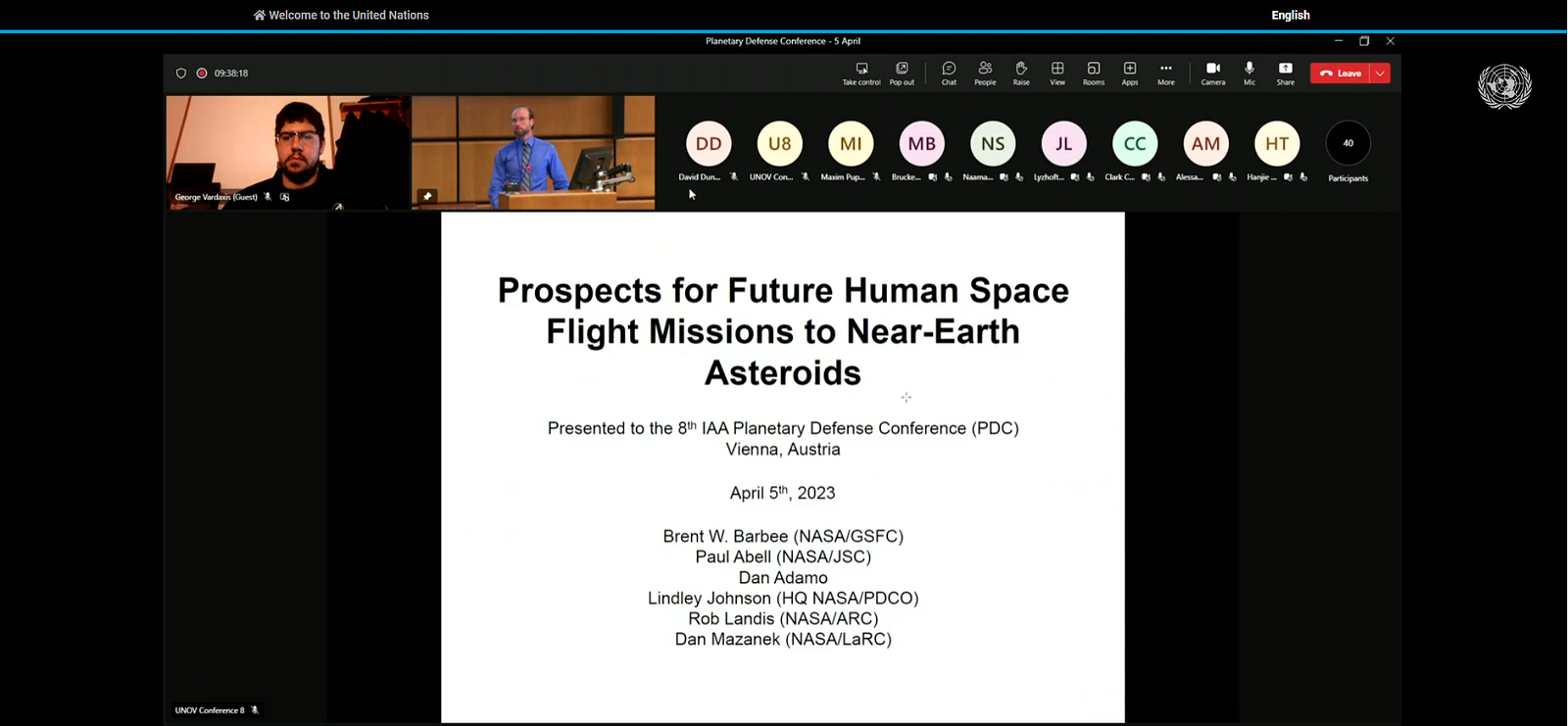
Task: Open the meeting Chat panel
Action: click(x=949, y=73)
